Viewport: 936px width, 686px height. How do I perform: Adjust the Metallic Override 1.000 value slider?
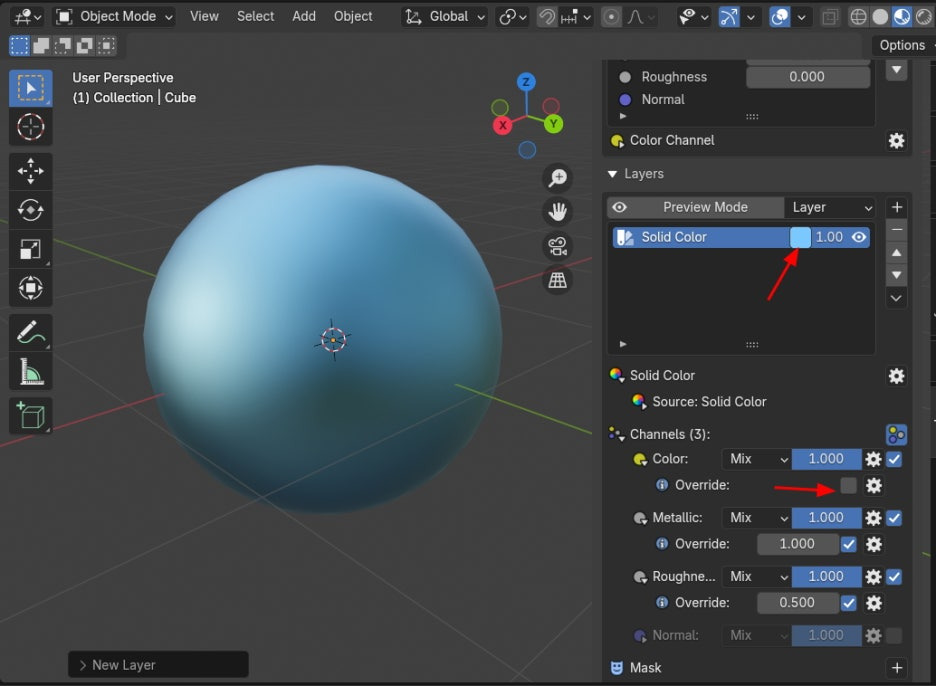click(x=797, y=545)
